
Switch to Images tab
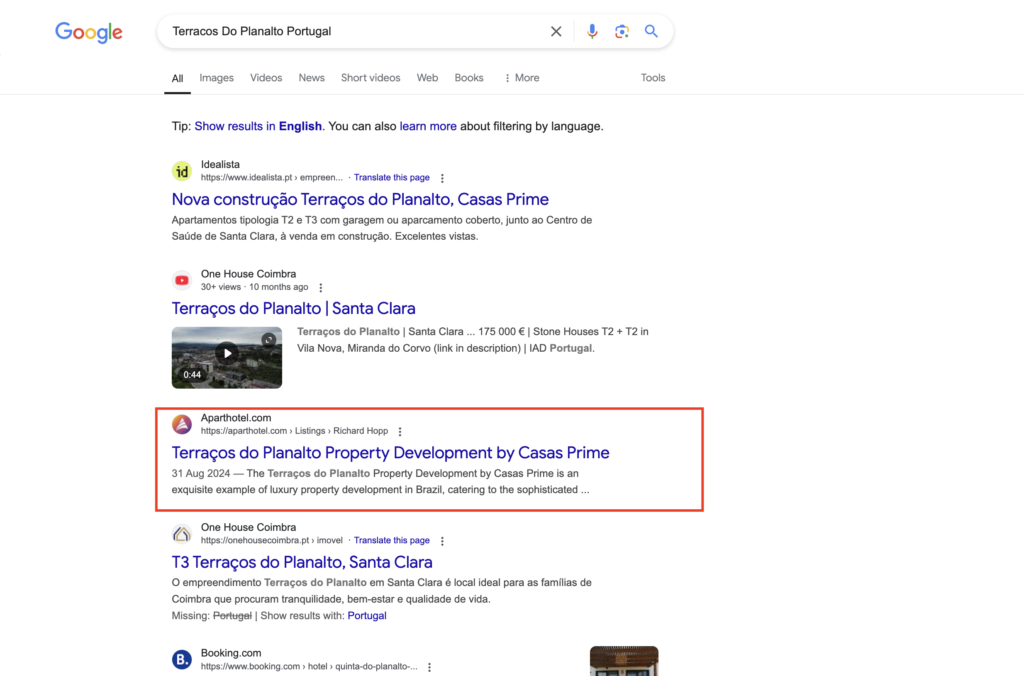point(216,78)
